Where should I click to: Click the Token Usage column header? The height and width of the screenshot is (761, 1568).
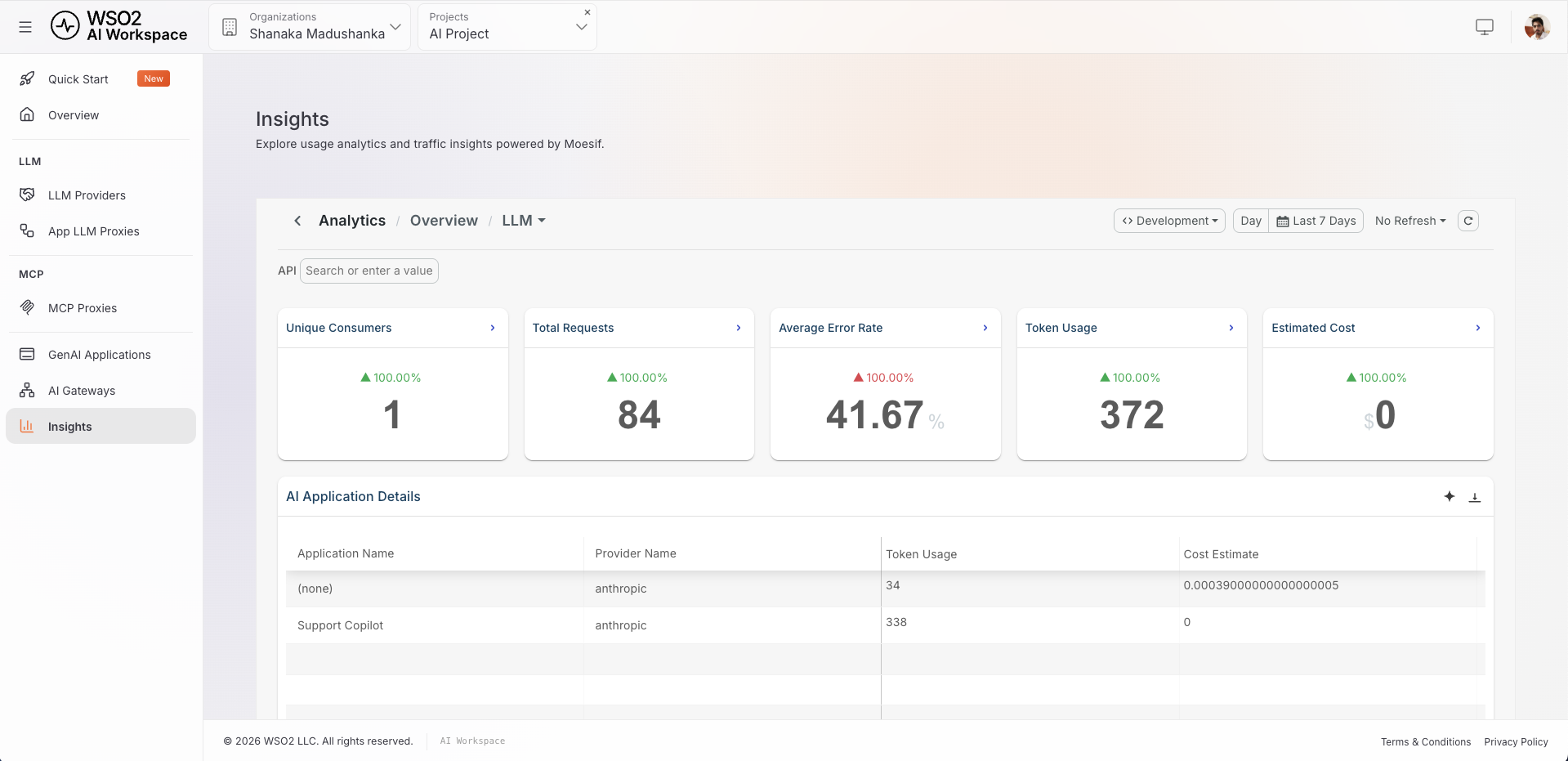(922, 554)
